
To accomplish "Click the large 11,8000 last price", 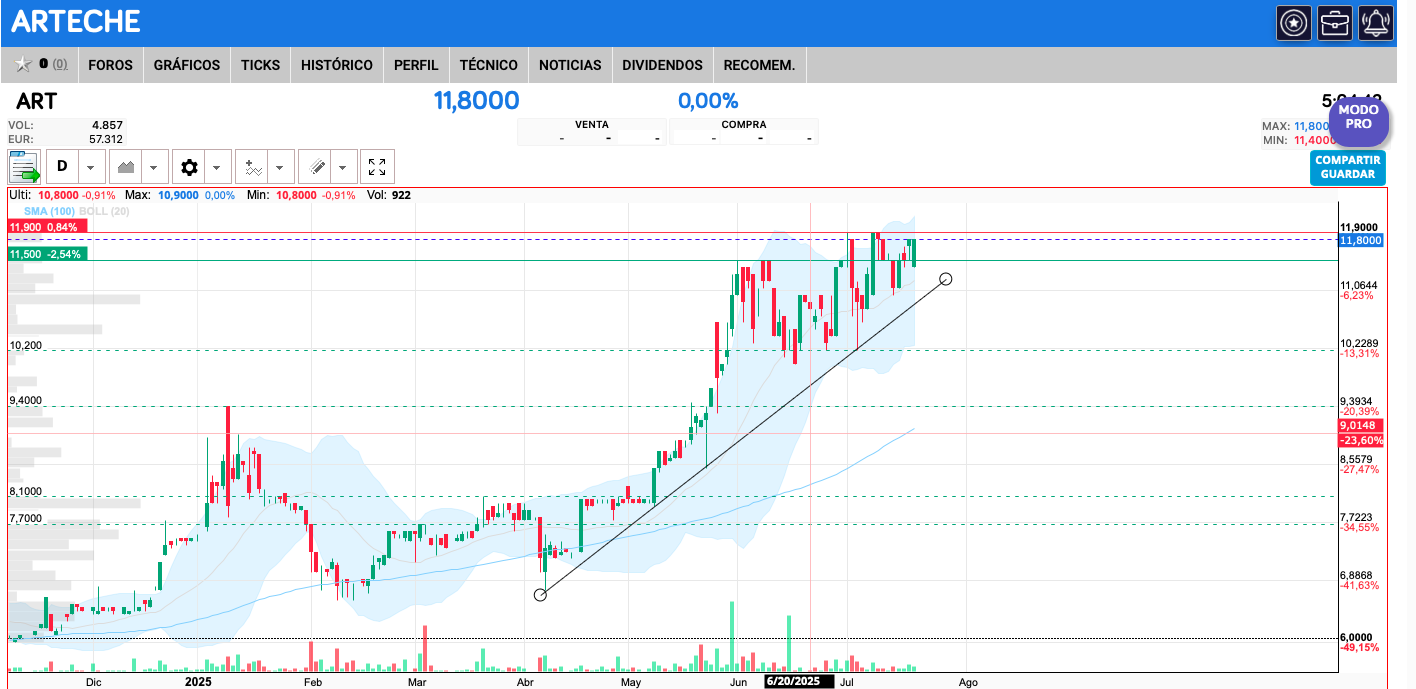I will (x=476, y=100).
